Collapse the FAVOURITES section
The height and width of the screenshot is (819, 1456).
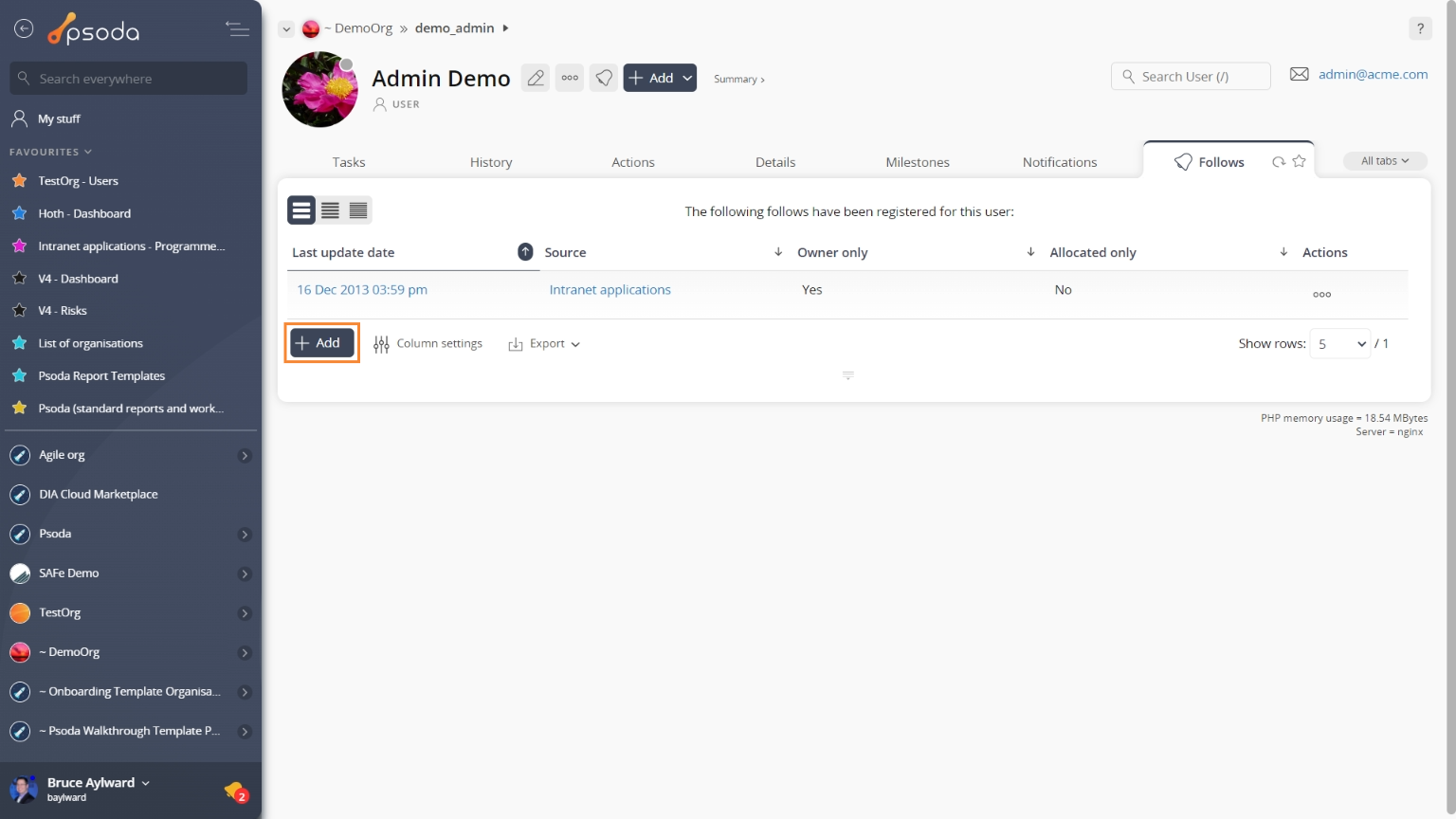tap(51, 152)
